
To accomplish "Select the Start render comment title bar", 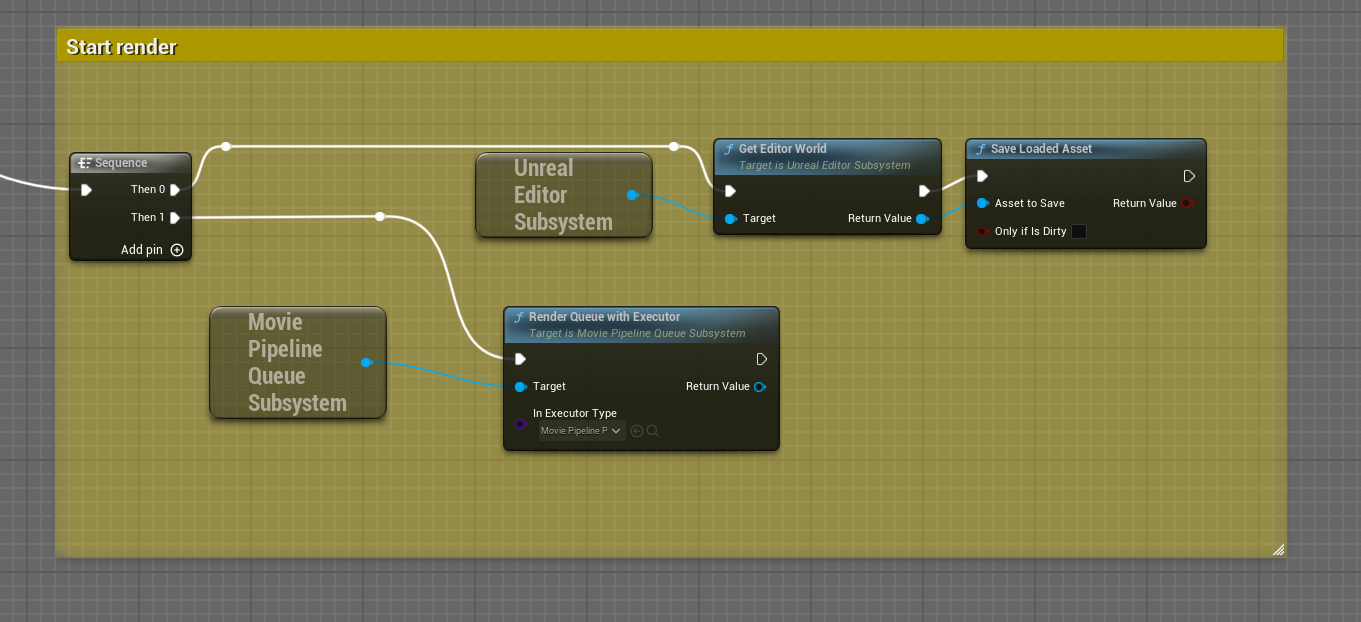I will 670,46.
